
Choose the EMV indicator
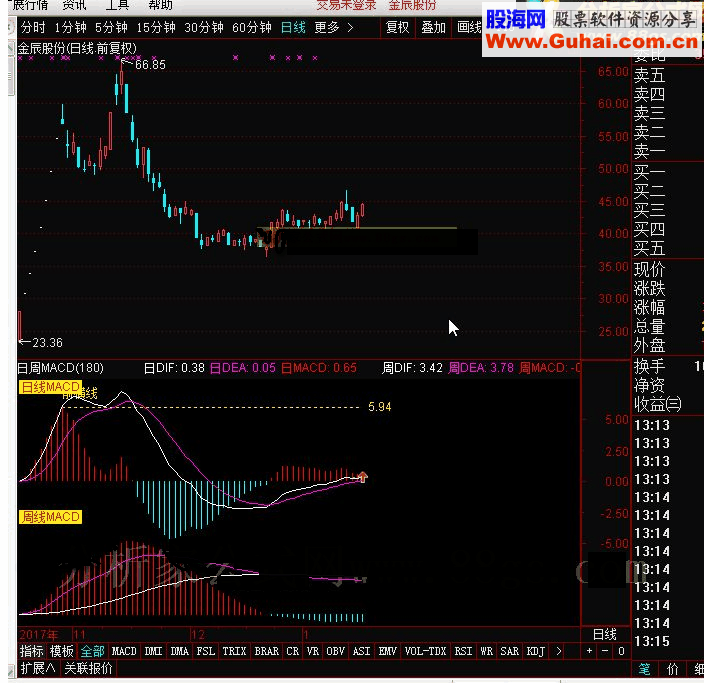[x=387, y=651]
